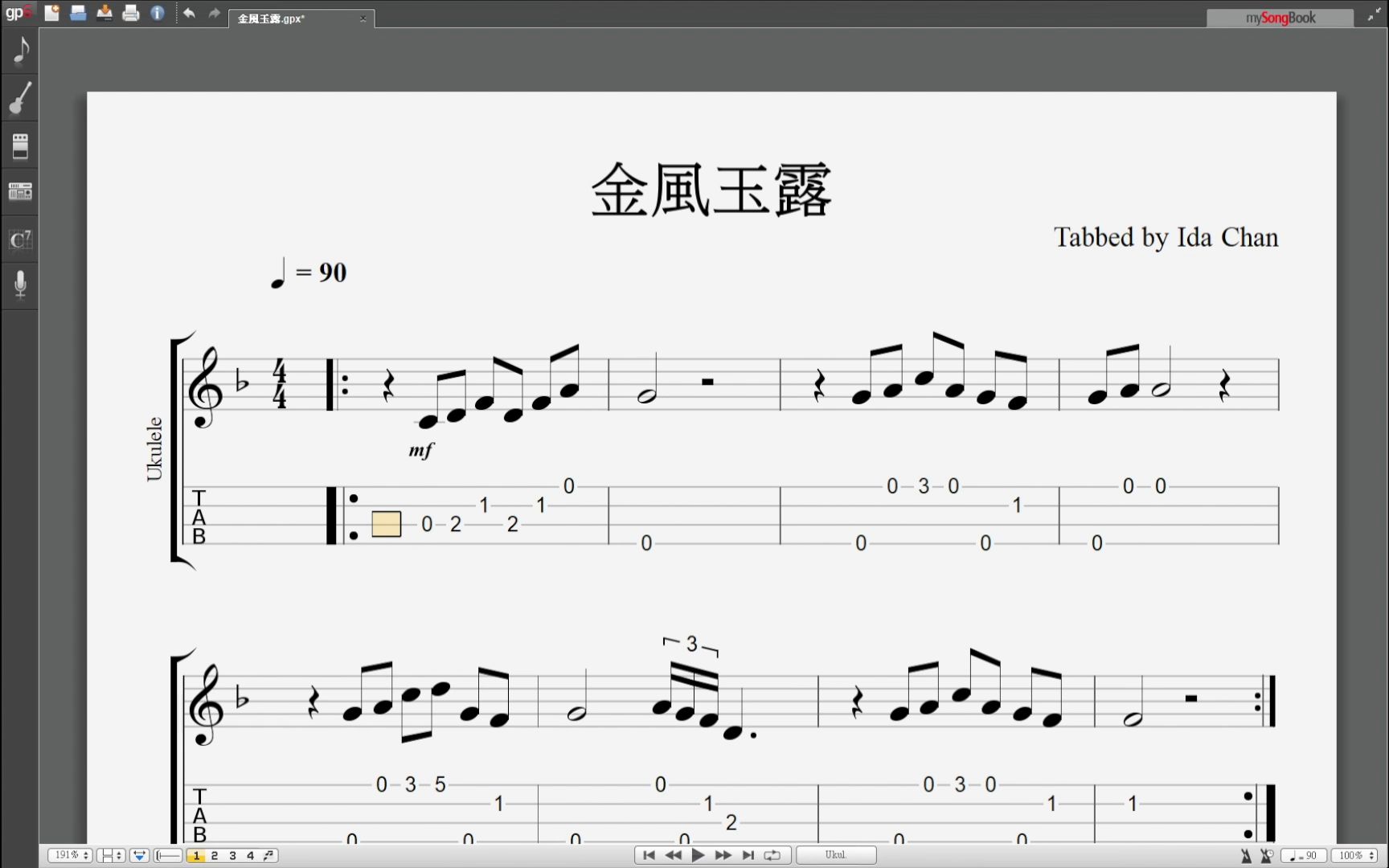Open a file using the folder icon
The height and width of the screenshot is (868, 1389).
(78, 13)
